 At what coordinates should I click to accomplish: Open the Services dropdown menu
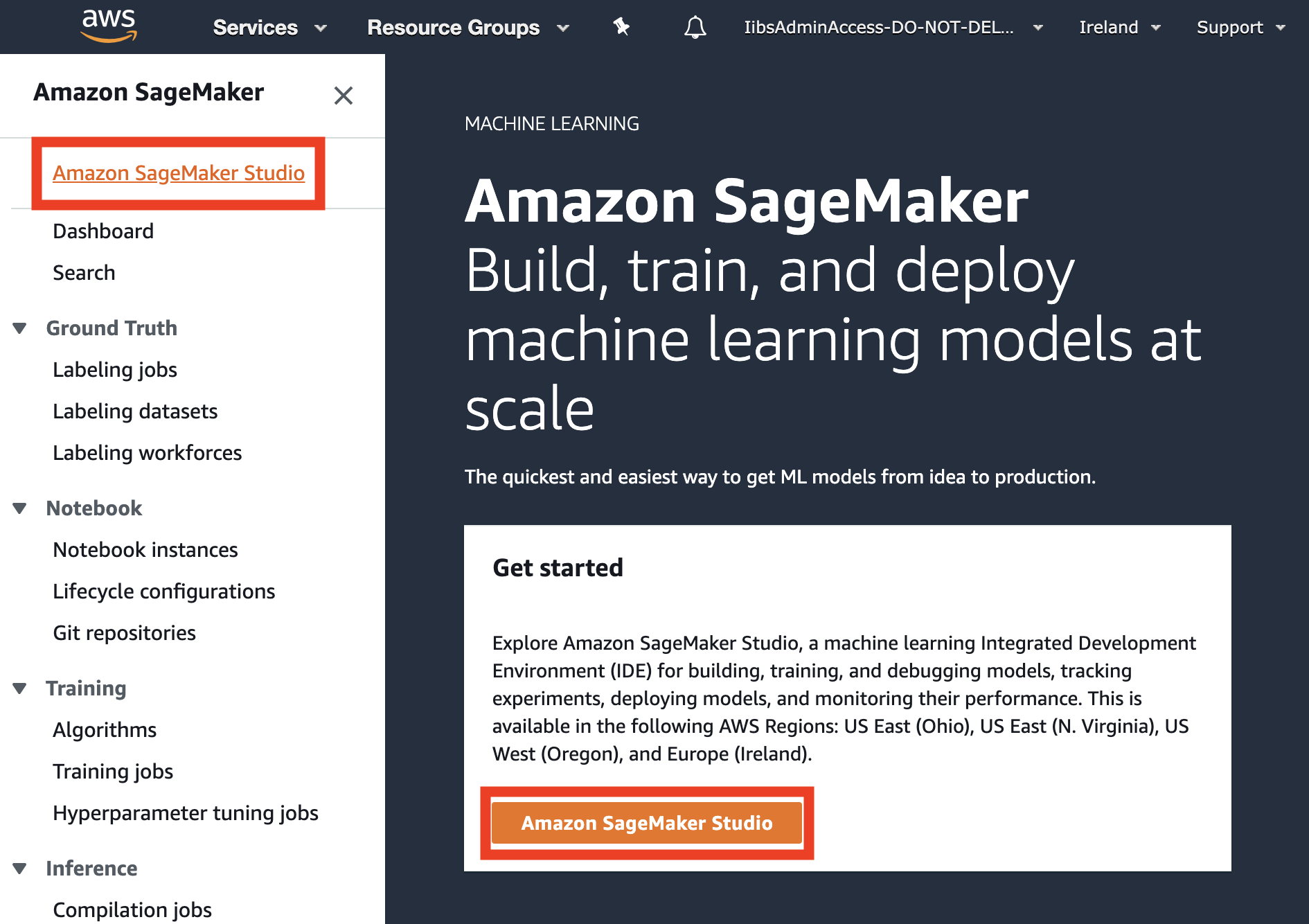point(269,27)
